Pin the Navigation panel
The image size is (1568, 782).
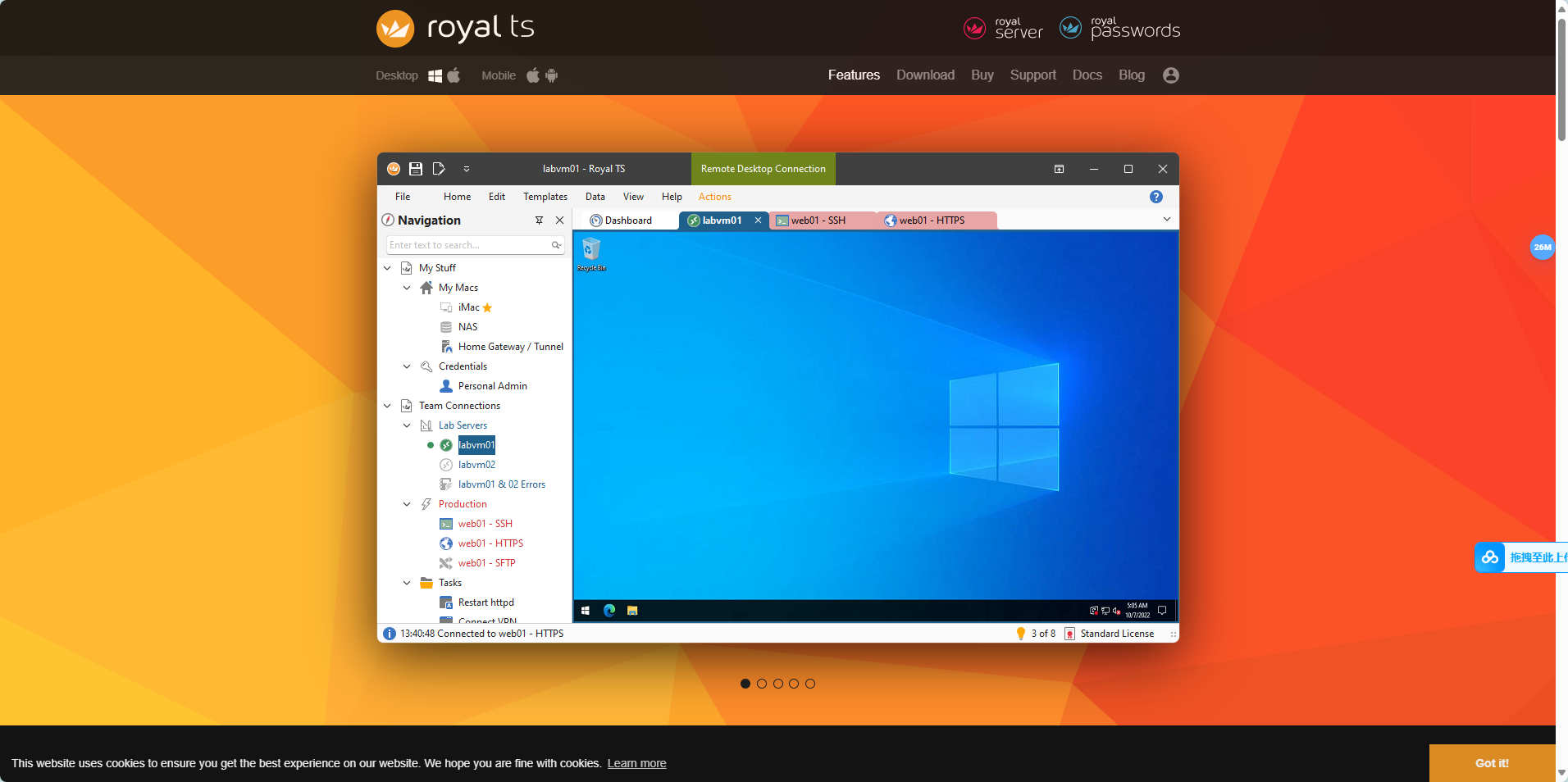pyautogui.click(x=539, y=221)
